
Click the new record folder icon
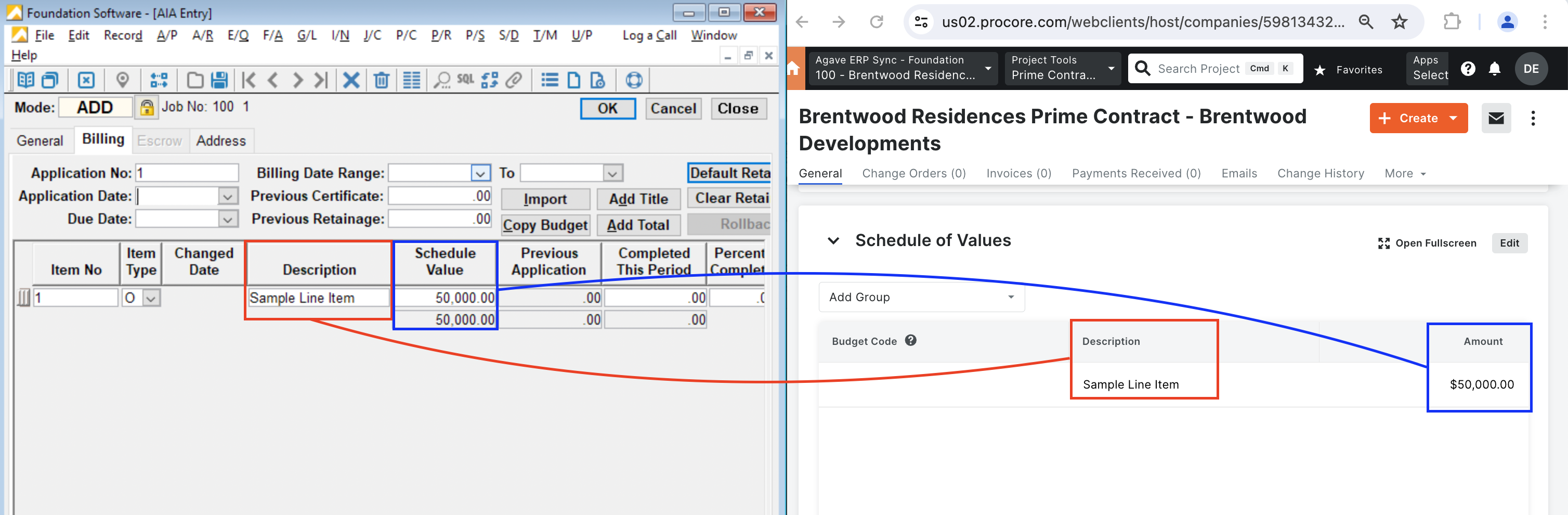(195, 80)
